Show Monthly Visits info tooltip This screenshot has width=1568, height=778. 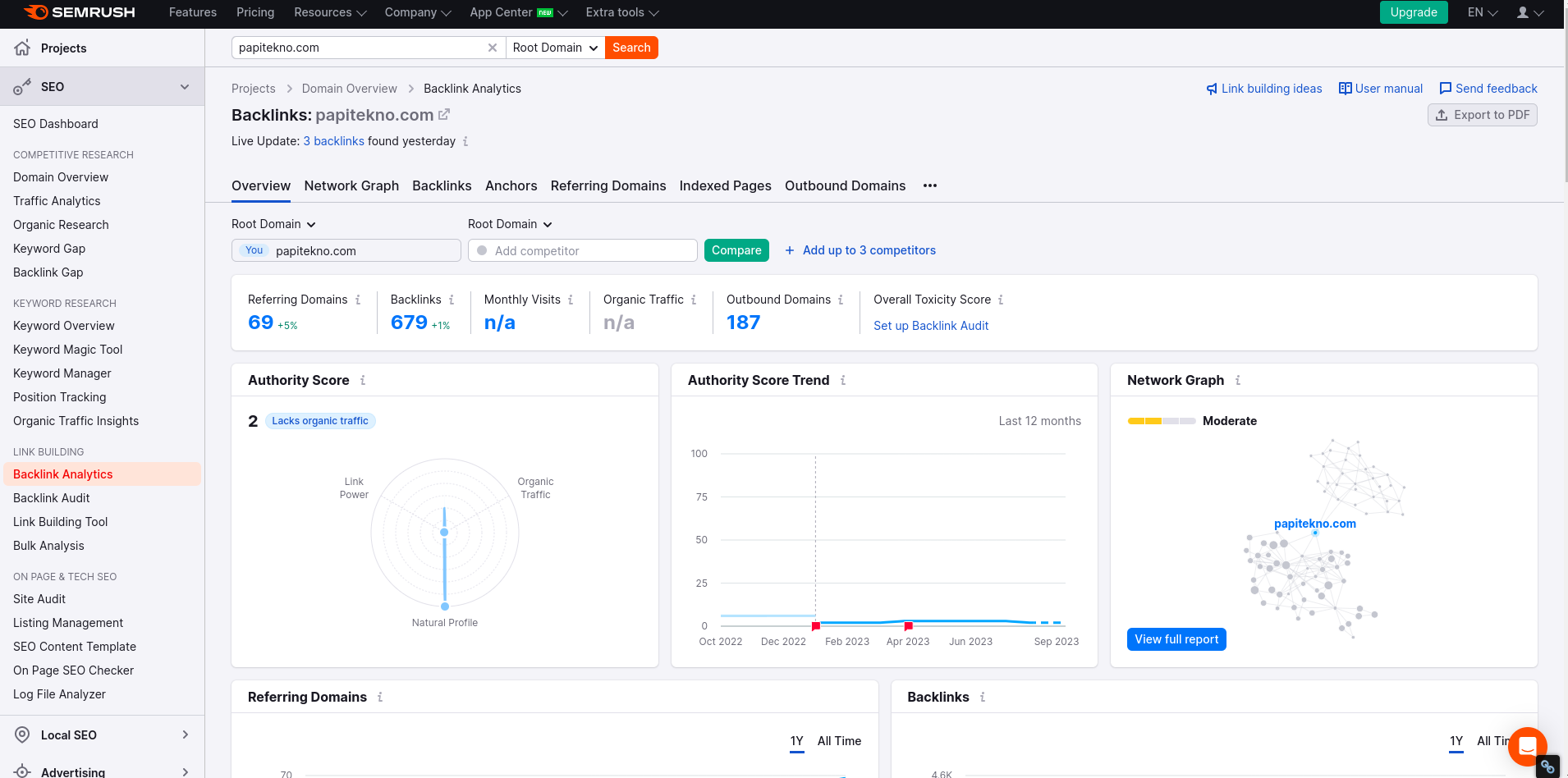571,300
